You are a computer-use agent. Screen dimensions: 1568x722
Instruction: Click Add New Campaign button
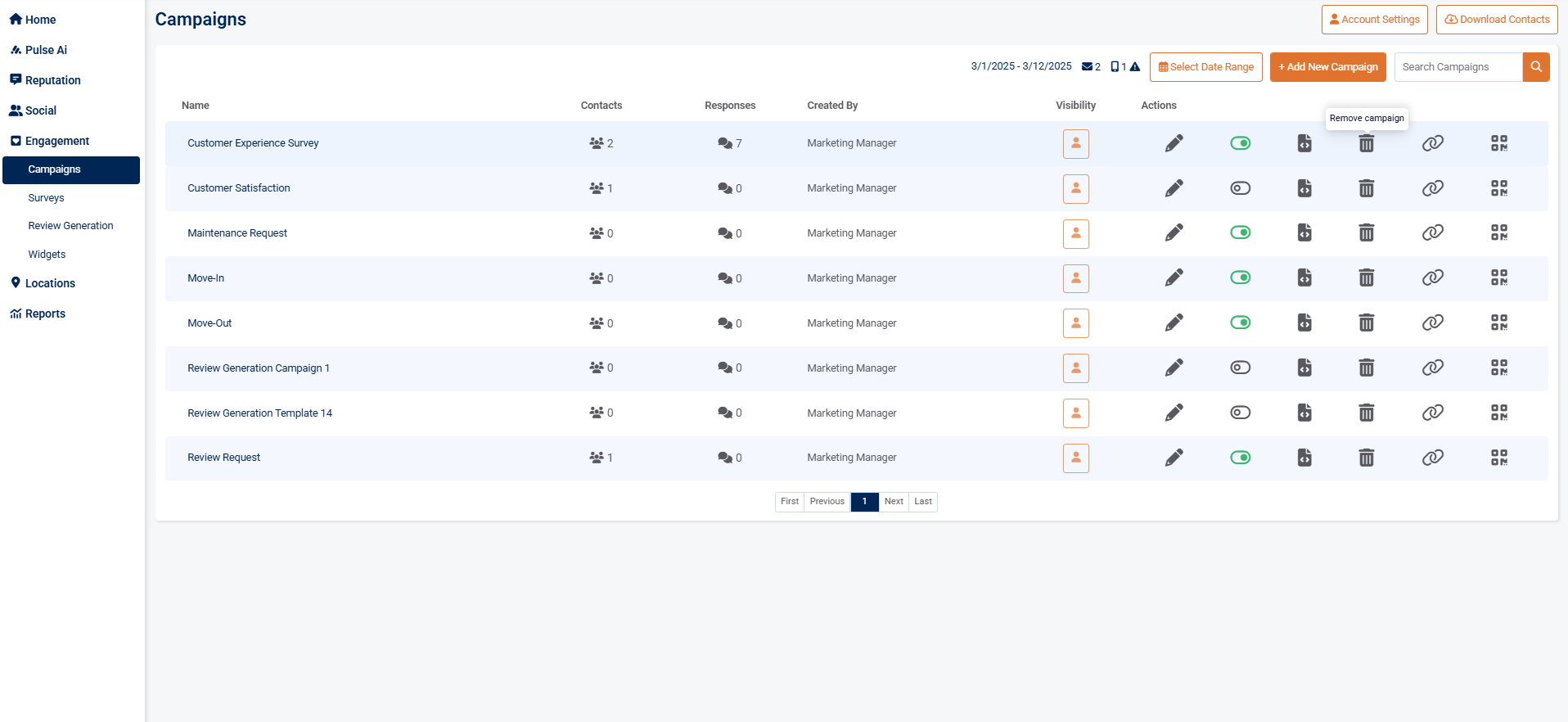[1327, 67]
